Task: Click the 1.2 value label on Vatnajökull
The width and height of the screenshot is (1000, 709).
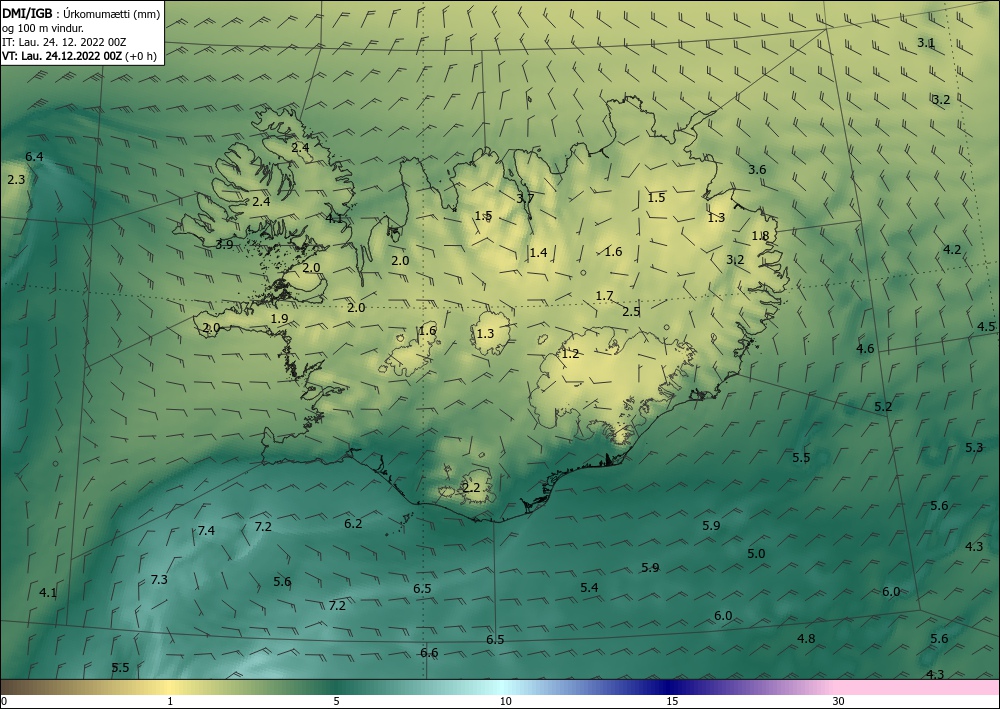Action: pos(570,354)
